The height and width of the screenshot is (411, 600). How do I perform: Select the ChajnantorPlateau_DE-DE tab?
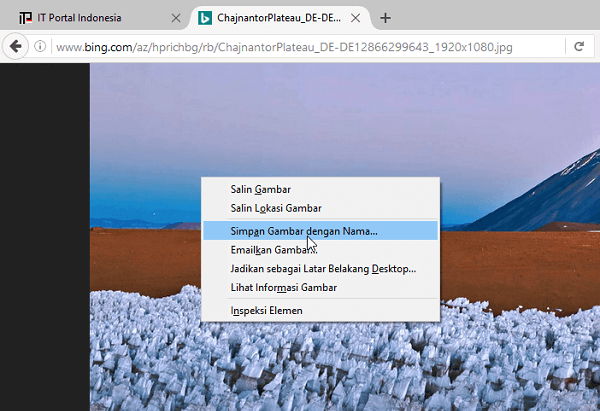[x=279, y=18]
